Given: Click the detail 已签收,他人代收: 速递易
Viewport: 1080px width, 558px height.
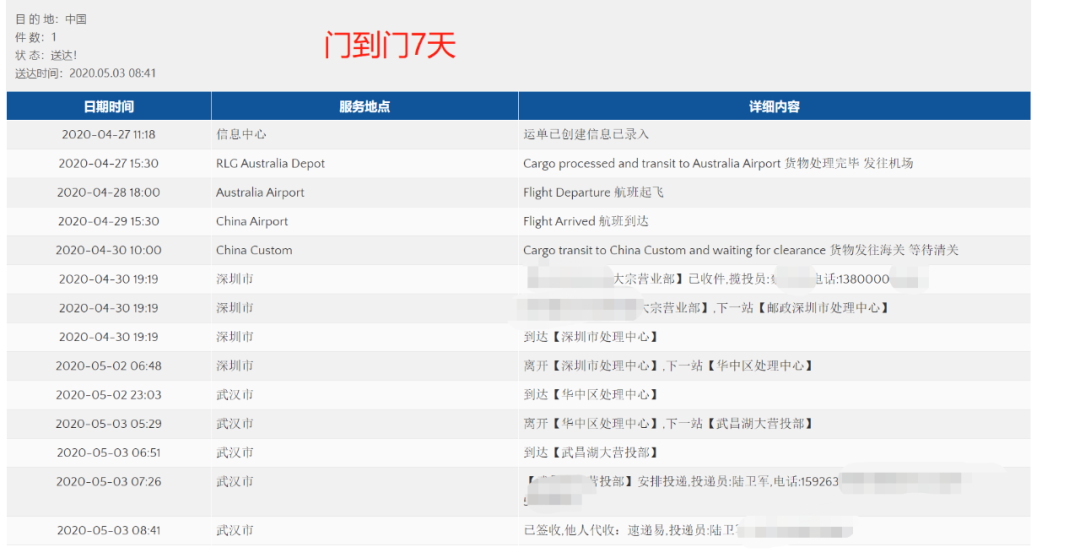Looking at the screenshot, I should [594, 530].
